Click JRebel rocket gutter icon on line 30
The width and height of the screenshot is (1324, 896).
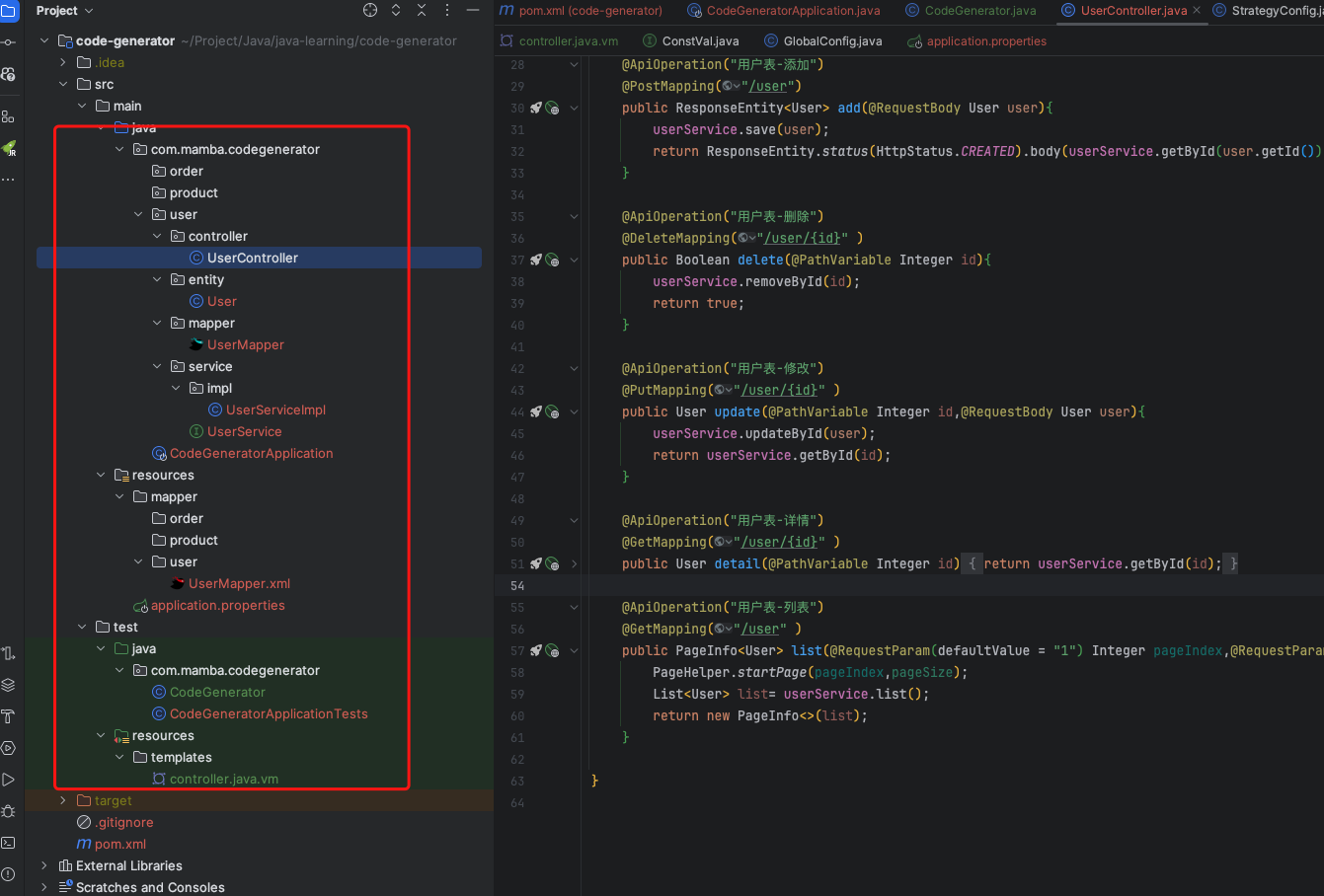click(536, 108)
